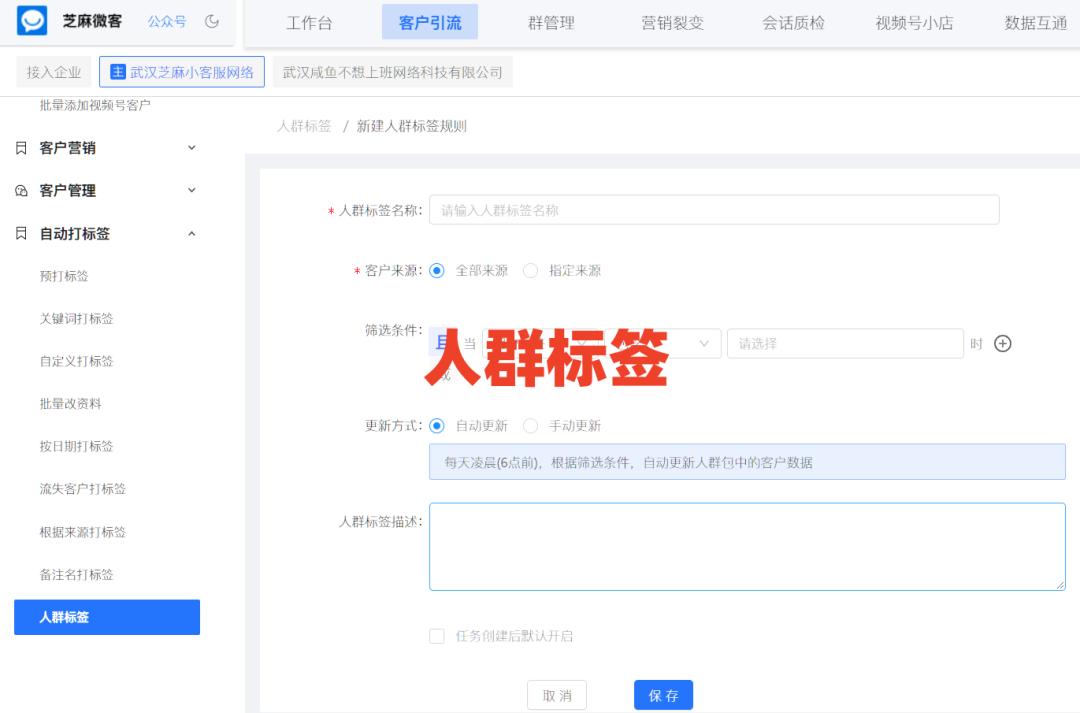Click the 芝麻微客 logo icon
1080x713 pixels.
click(32, 21)
